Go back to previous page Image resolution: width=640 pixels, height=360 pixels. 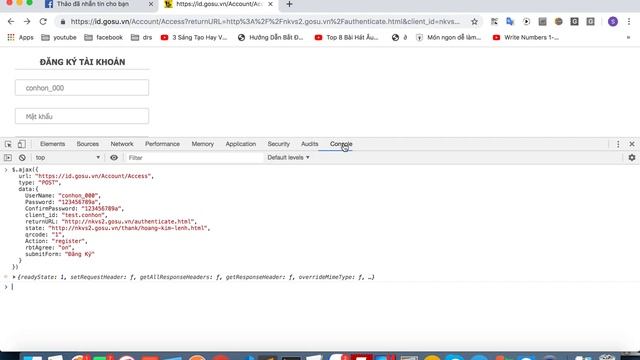tap(11, 22)
